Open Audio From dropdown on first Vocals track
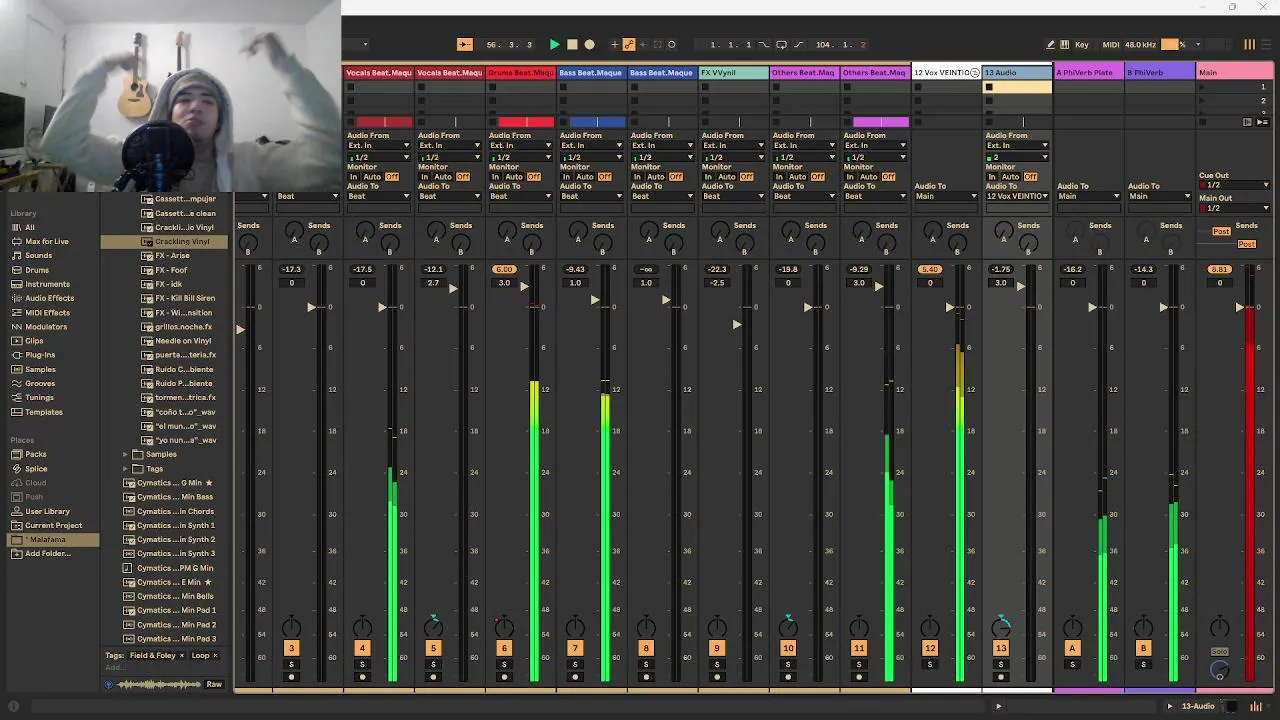The image size is (1280, 720). coord(378,146)
